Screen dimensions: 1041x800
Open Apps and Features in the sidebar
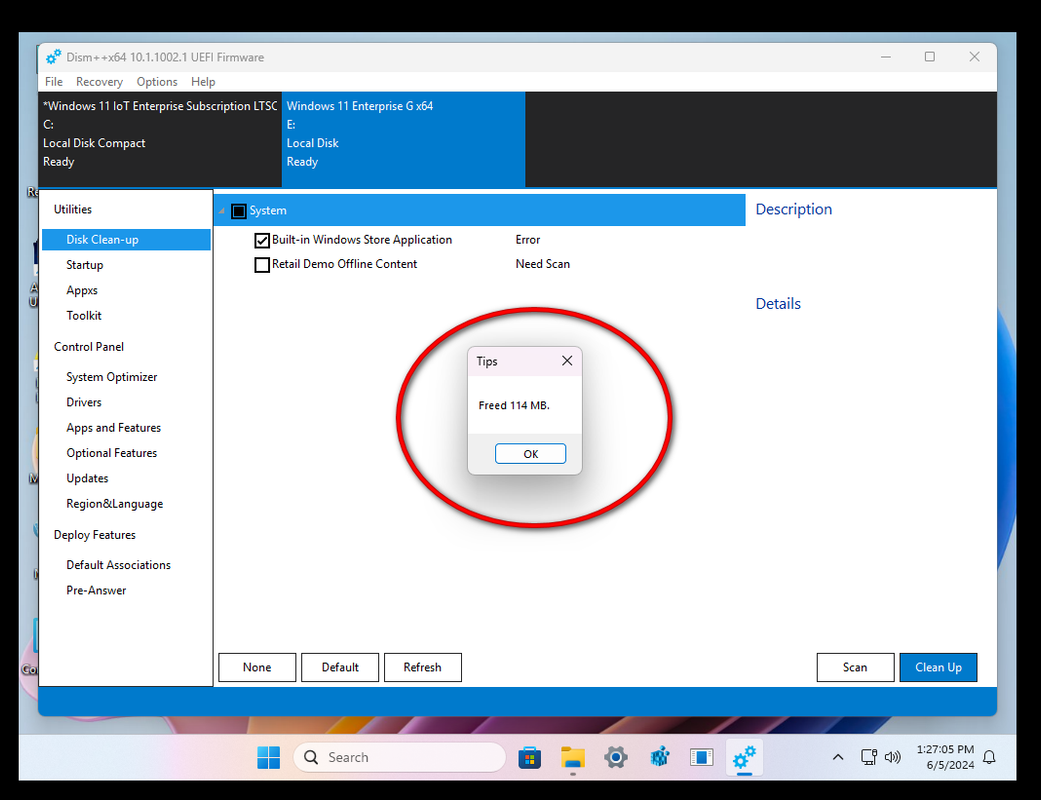[x=114, y=428]
